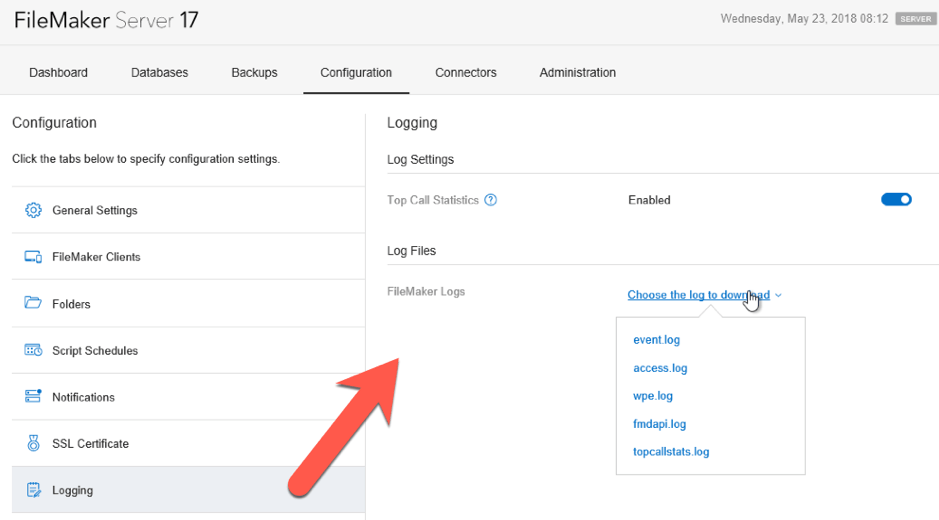The height and width of the screenshot is (520, 939).
Task: Click the Top Call Statistics help icon
Action: 490,200
